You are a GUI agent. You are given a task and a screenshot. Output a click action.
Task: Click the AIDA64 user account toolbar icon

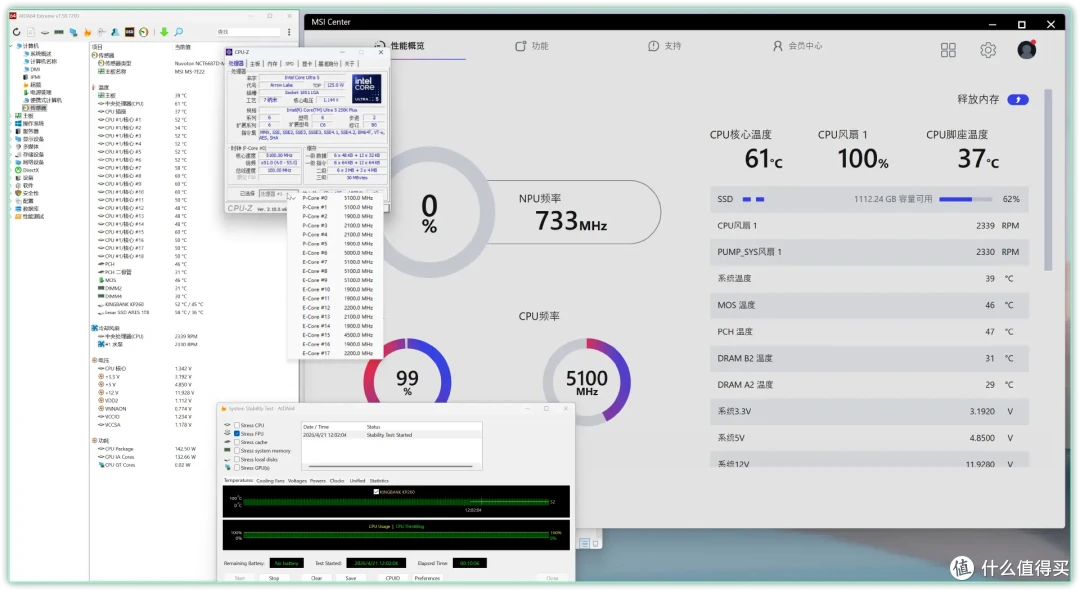pos(115,32)
